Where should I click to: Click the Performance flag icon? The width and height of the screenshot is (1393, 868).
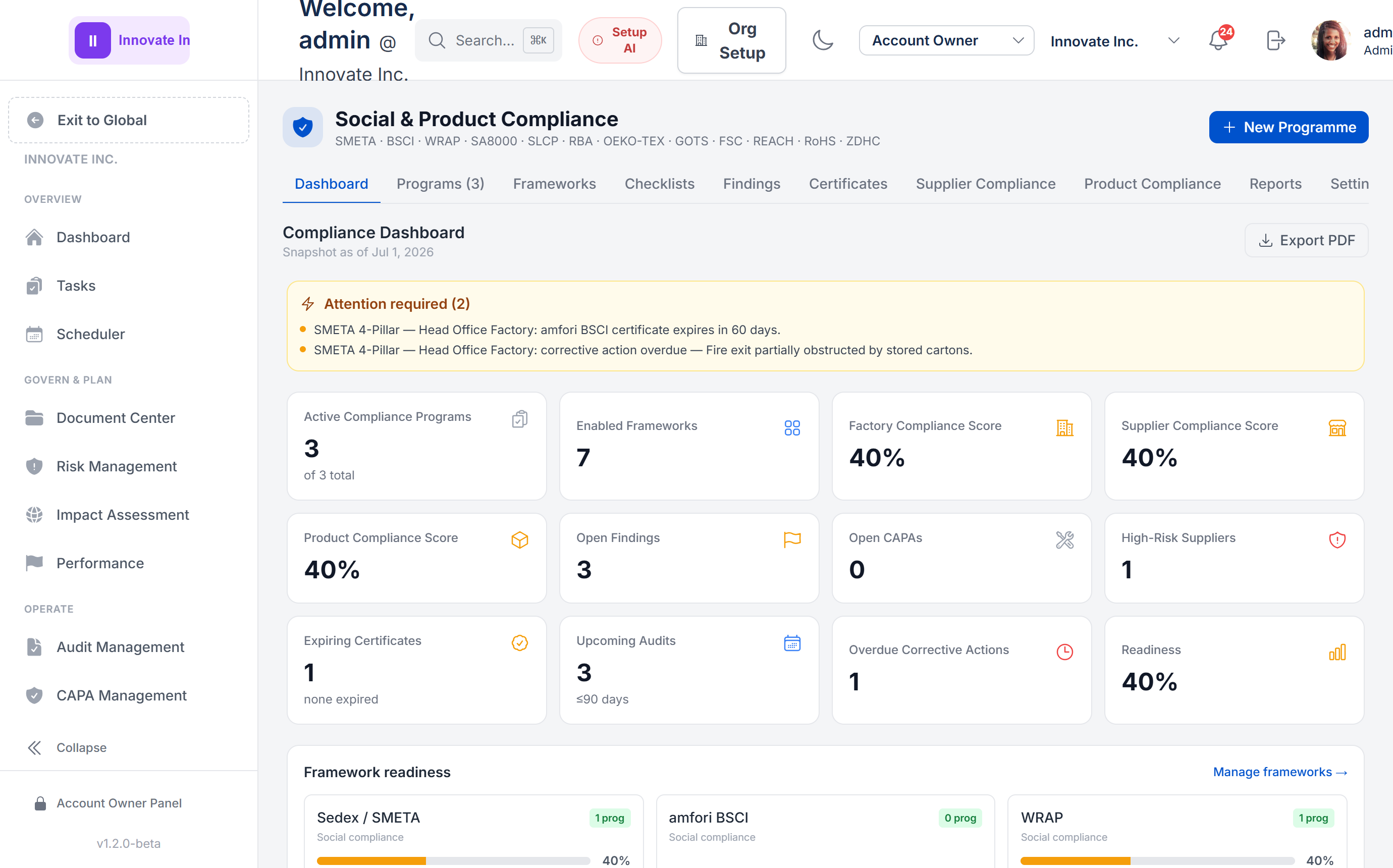point(34,563)
